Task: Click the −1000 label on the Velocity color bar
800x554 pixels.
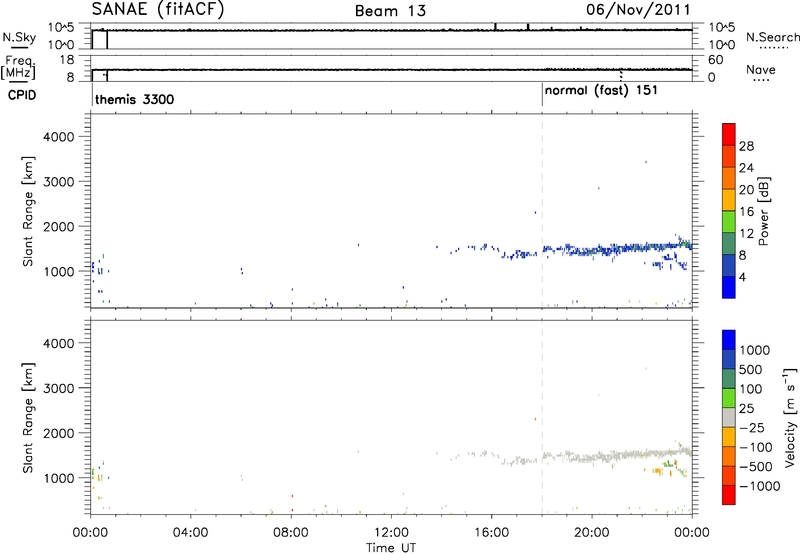Action: [x=760, y=486]
